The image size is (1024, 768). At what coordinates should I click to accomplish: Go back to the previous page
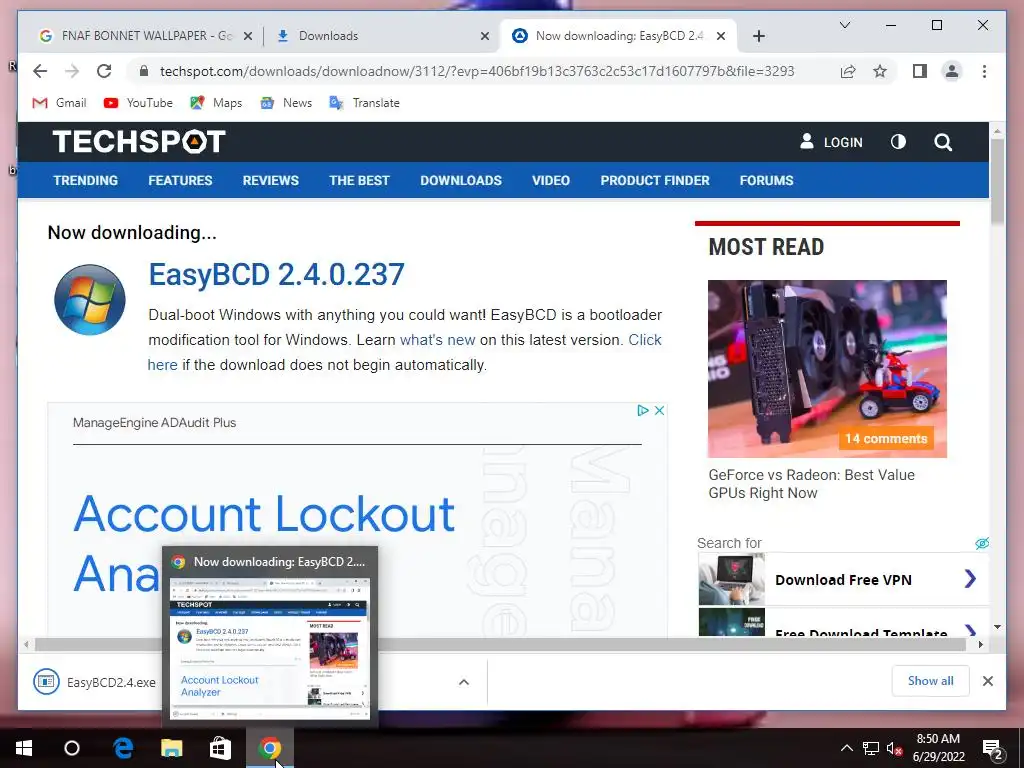(x=40, y=71)
